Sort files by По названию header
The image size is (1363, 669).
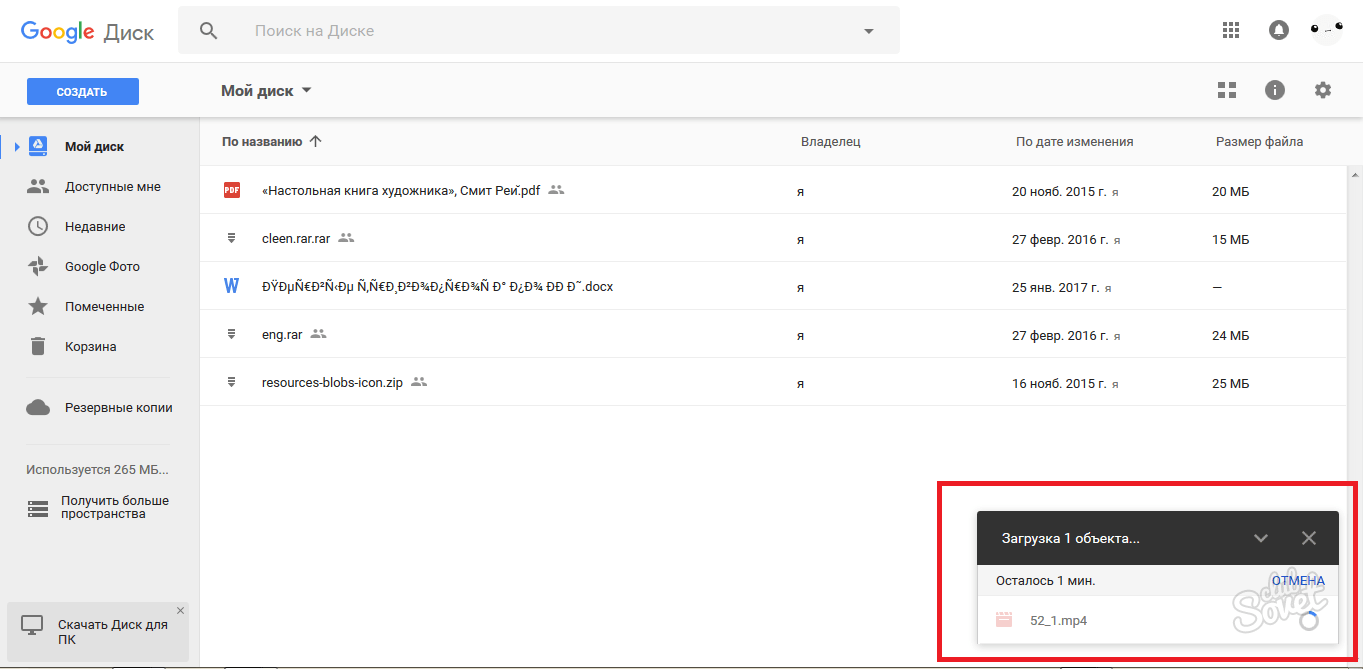tap(262, 142)
